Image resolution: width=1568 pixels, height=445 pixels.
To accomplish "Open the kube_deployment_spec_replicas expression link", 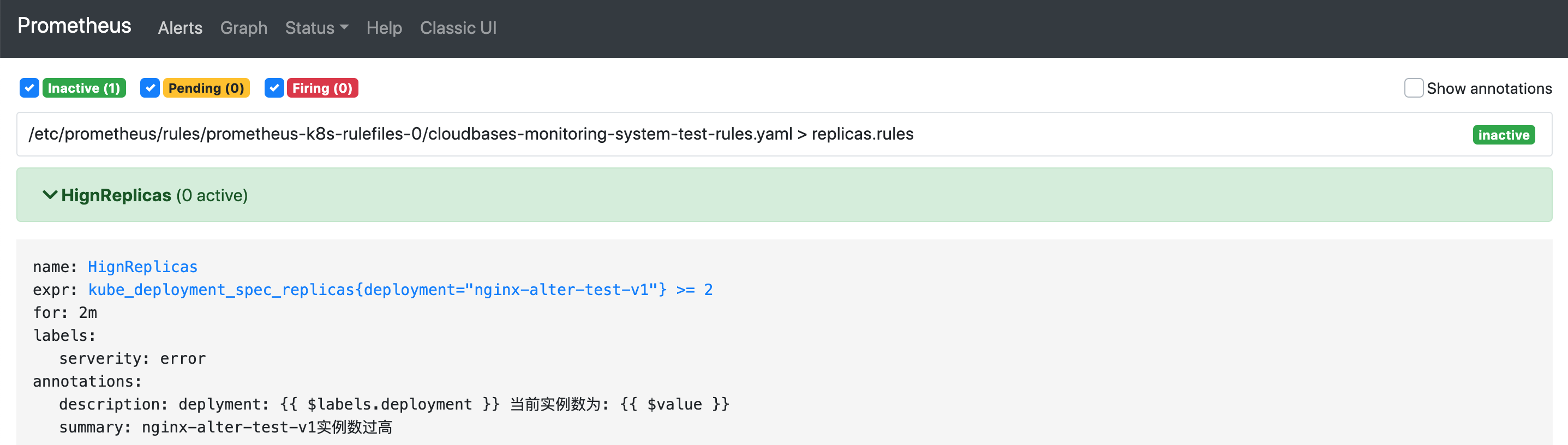I will tap(400, 290).
